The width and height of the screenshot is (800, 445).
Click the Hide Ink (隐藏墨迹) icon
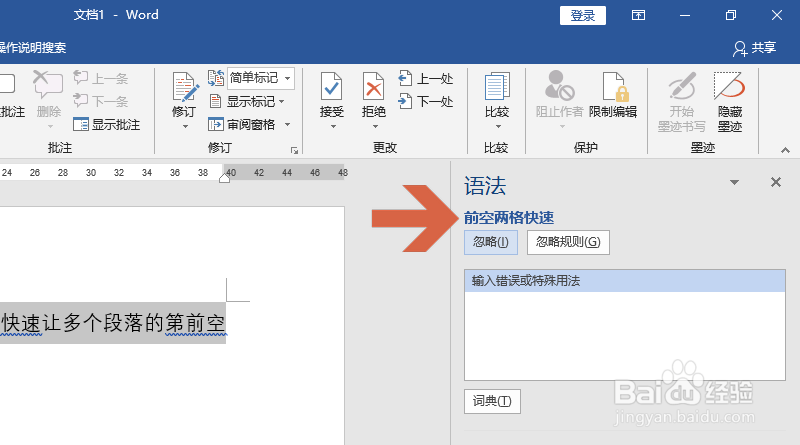730,86
